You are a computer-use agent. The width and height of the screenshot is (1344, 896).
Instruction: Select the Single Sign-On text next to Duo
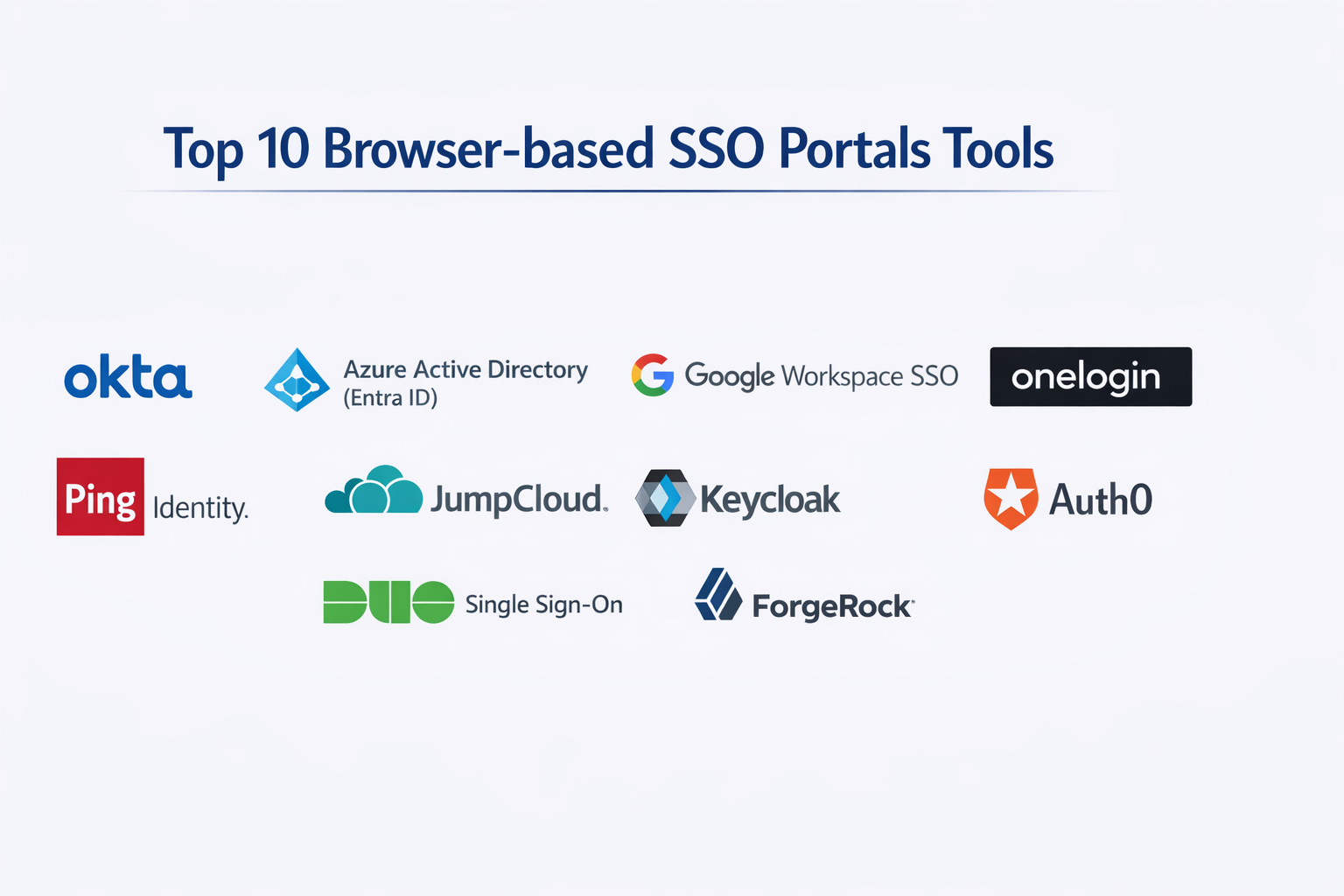543,605
